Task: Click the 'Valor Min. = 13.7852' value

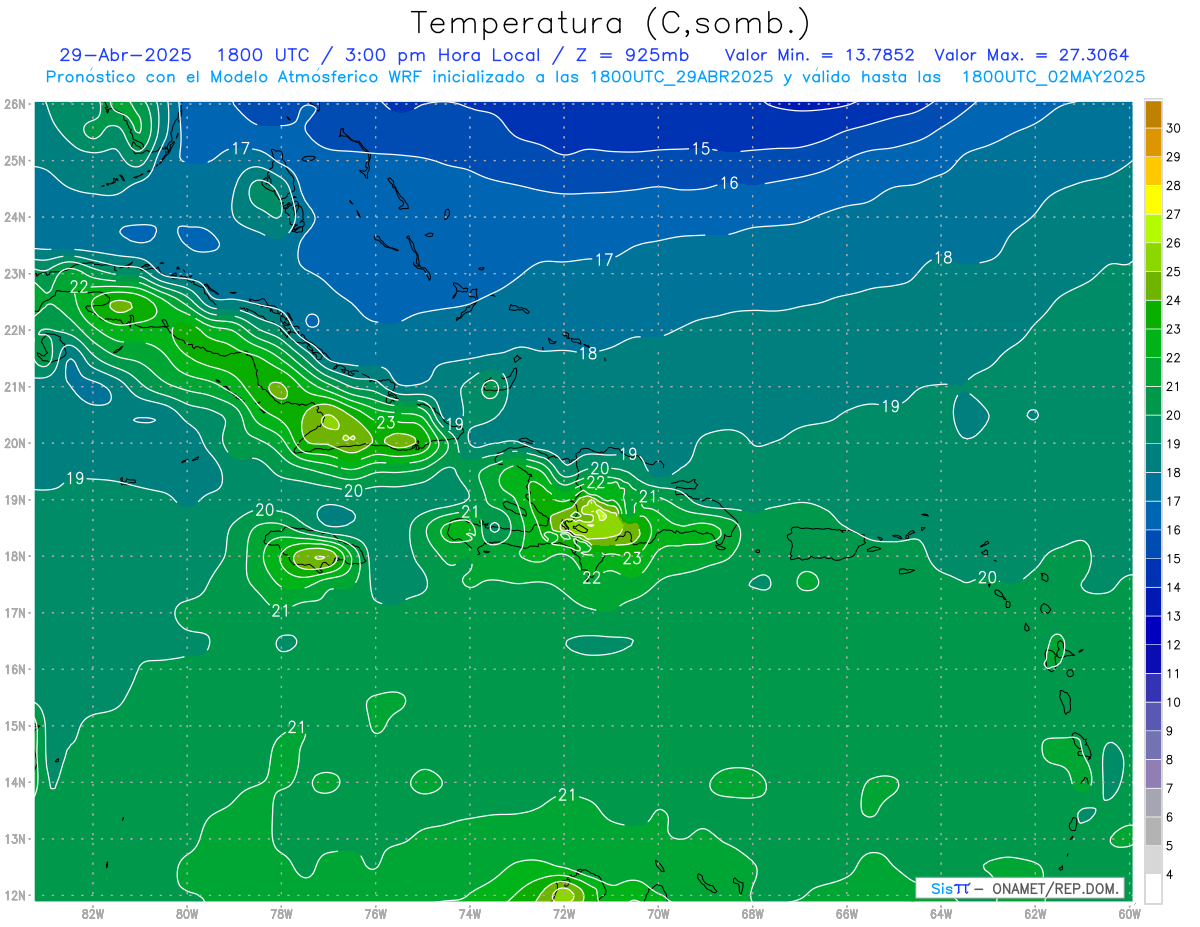Action: (820, 55)
